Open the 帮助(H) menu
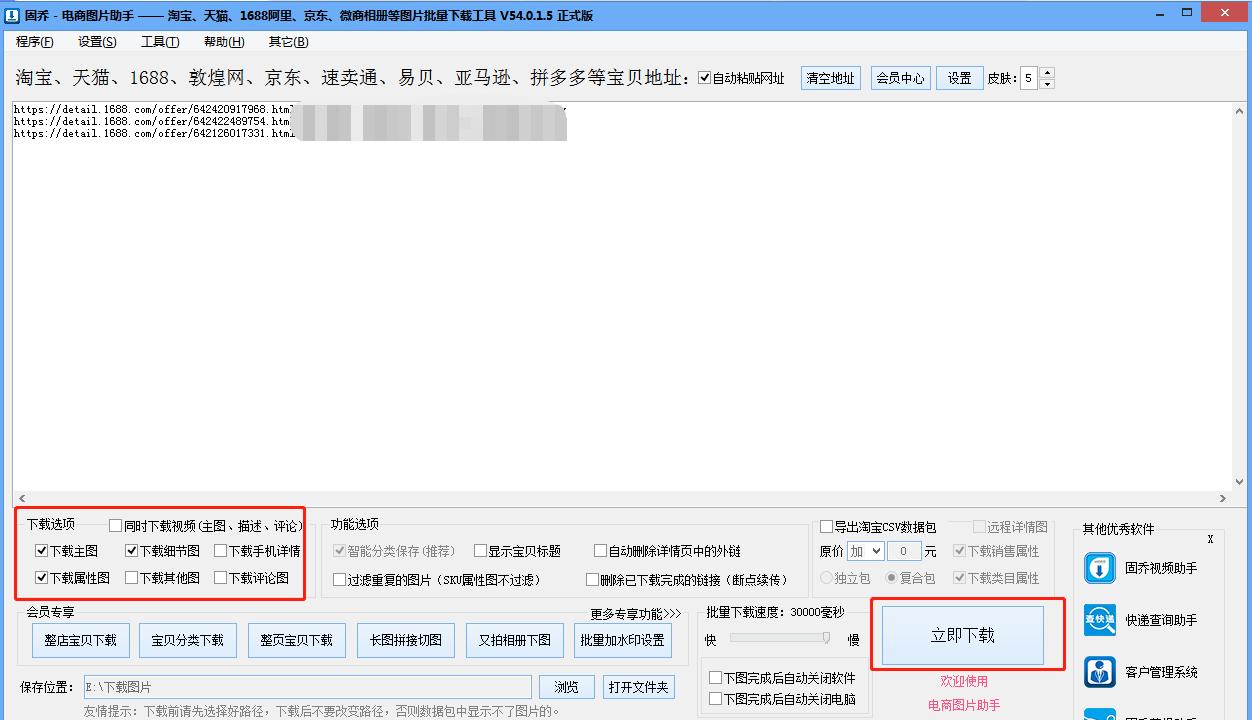This screenshot has width=1252, height=720. pyautogui.click(x=224, y=42)
